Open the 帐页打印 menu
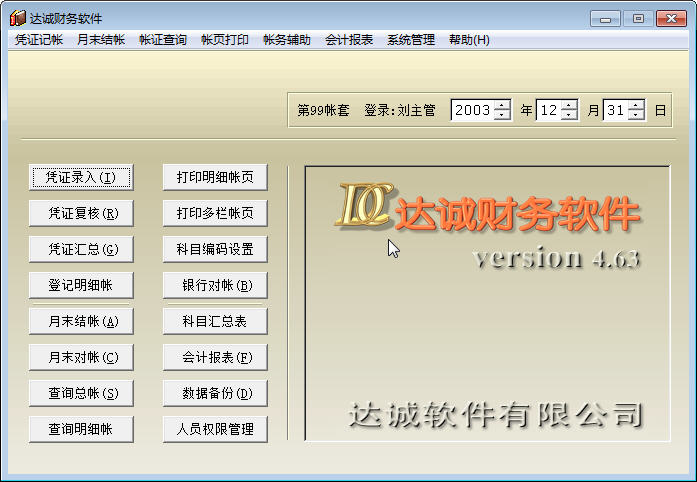Image resolution: width=697 pixels, height=482 pixels. click(225, 40)
